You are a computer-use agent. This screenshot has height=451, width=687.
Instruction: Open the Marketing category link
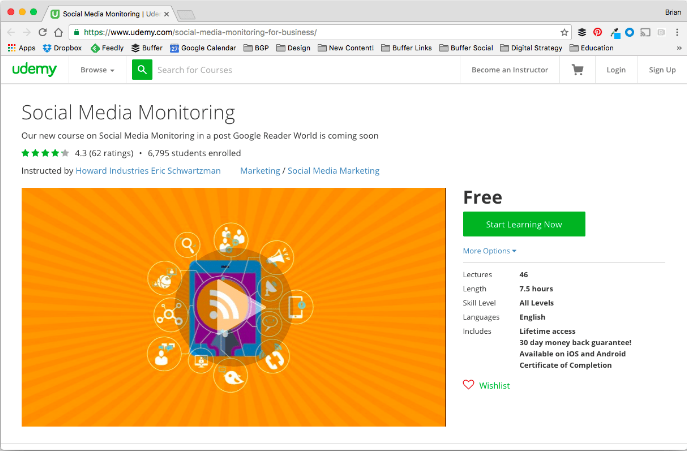260,170
